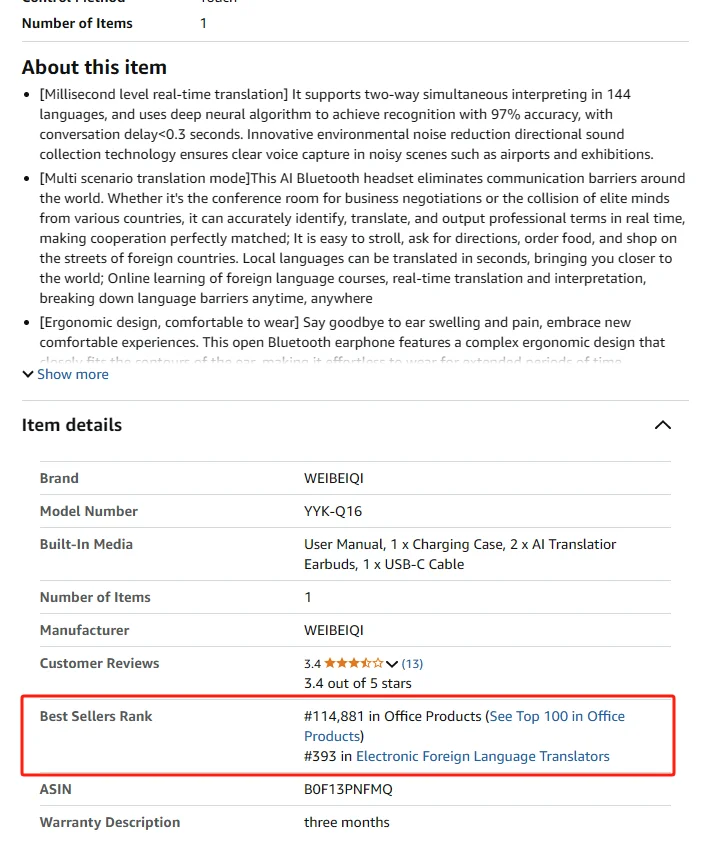Viewport: 724px width, 848px height.
Task: Click the 3.4 out of 5 stars text
Action: point(357,683)
